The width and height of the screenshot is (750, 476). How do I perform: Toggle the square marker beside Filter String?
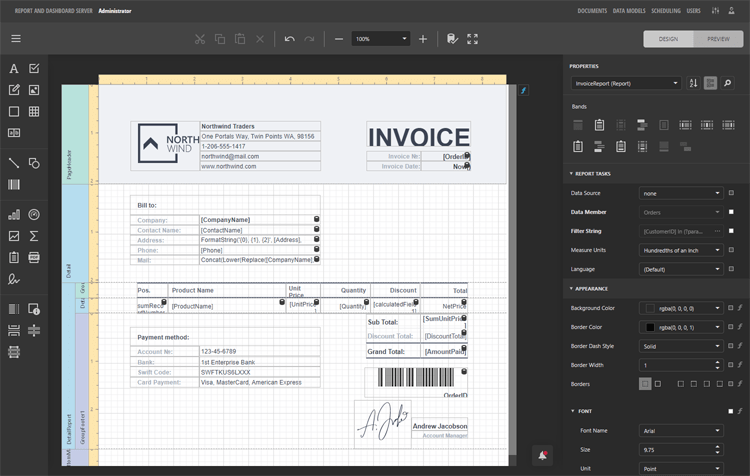point(731,231)
